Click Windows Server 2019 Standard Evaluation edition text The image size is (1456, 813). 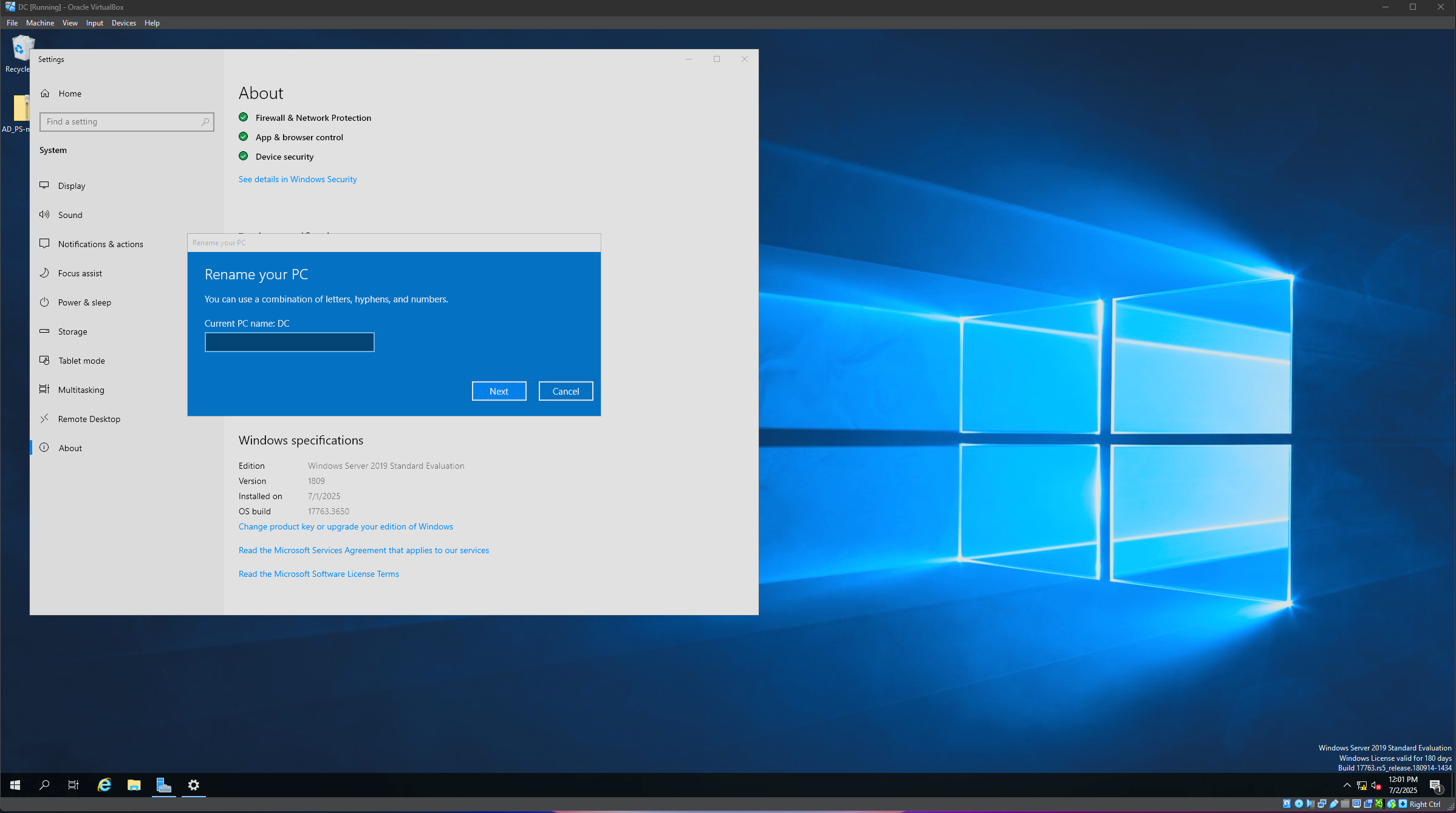click(386, 466)
